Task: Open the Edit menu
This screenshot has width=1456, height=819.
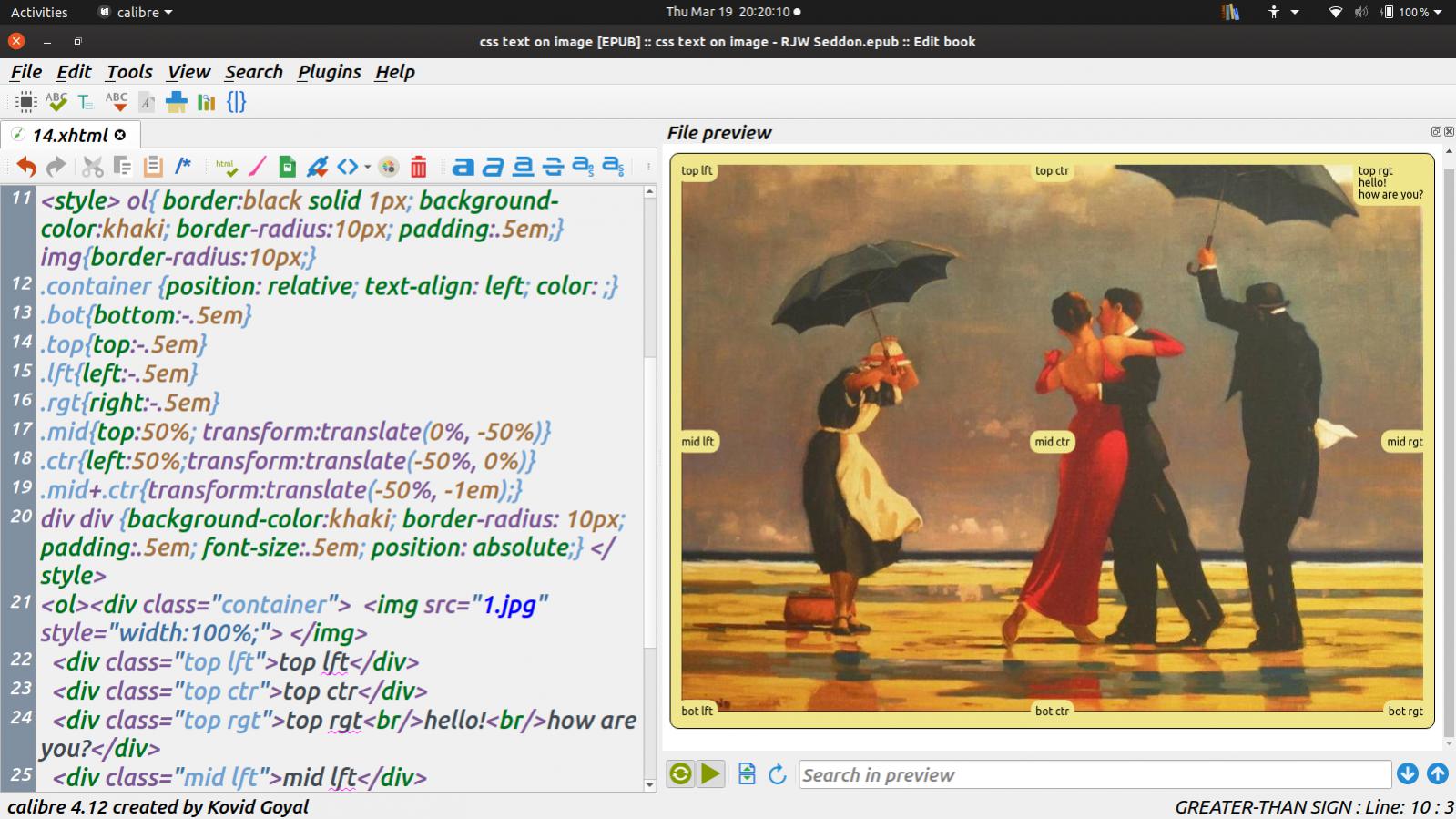Action: tap(74, 72)
